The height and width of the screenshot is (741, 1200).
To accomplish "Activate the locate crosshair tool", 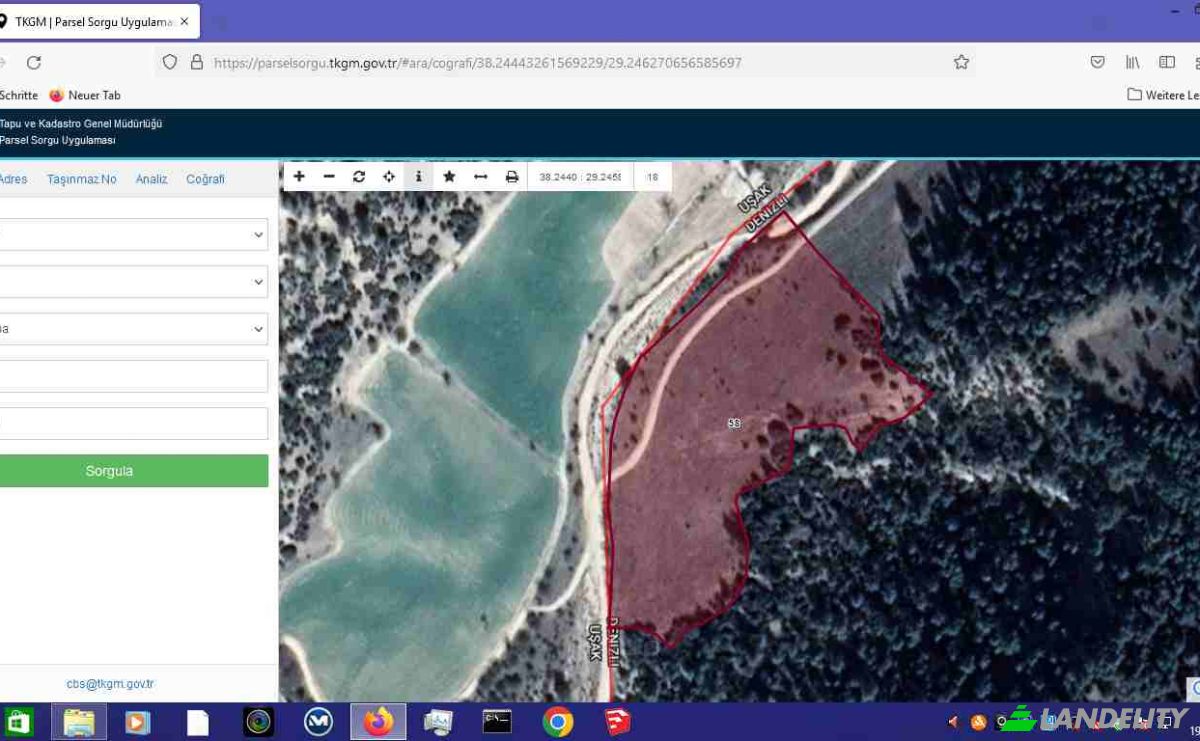I will (x=389, y=176).
